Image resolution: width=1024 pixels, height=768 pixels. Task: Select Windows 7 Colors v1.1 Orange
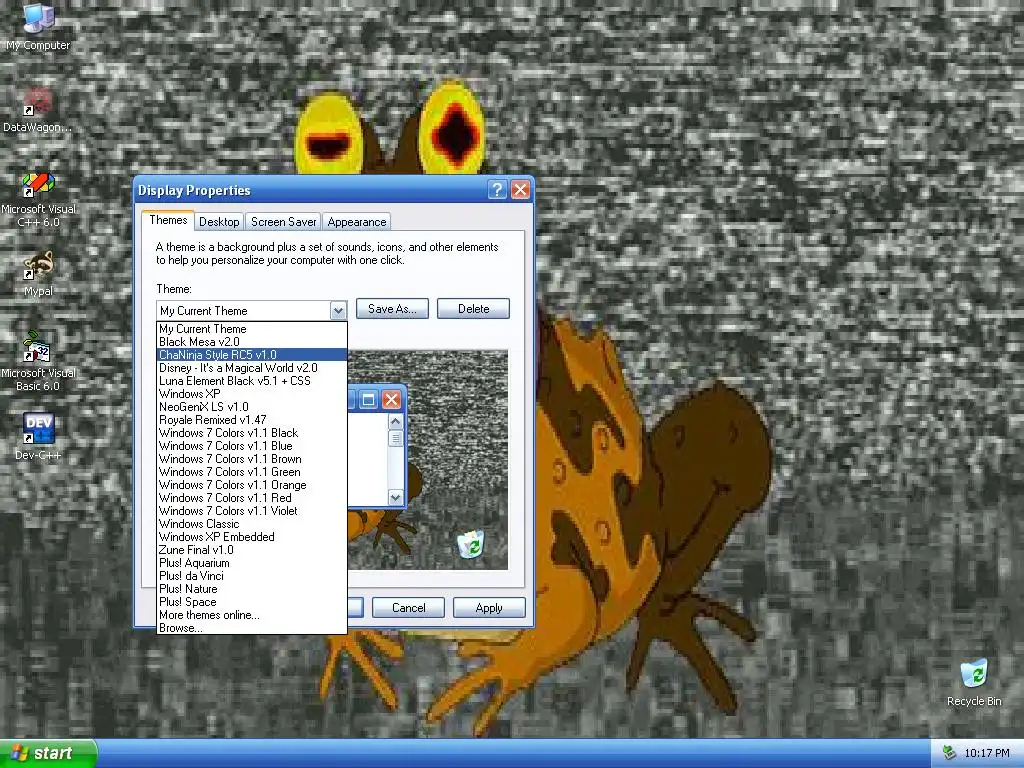[x=251, y=486]
